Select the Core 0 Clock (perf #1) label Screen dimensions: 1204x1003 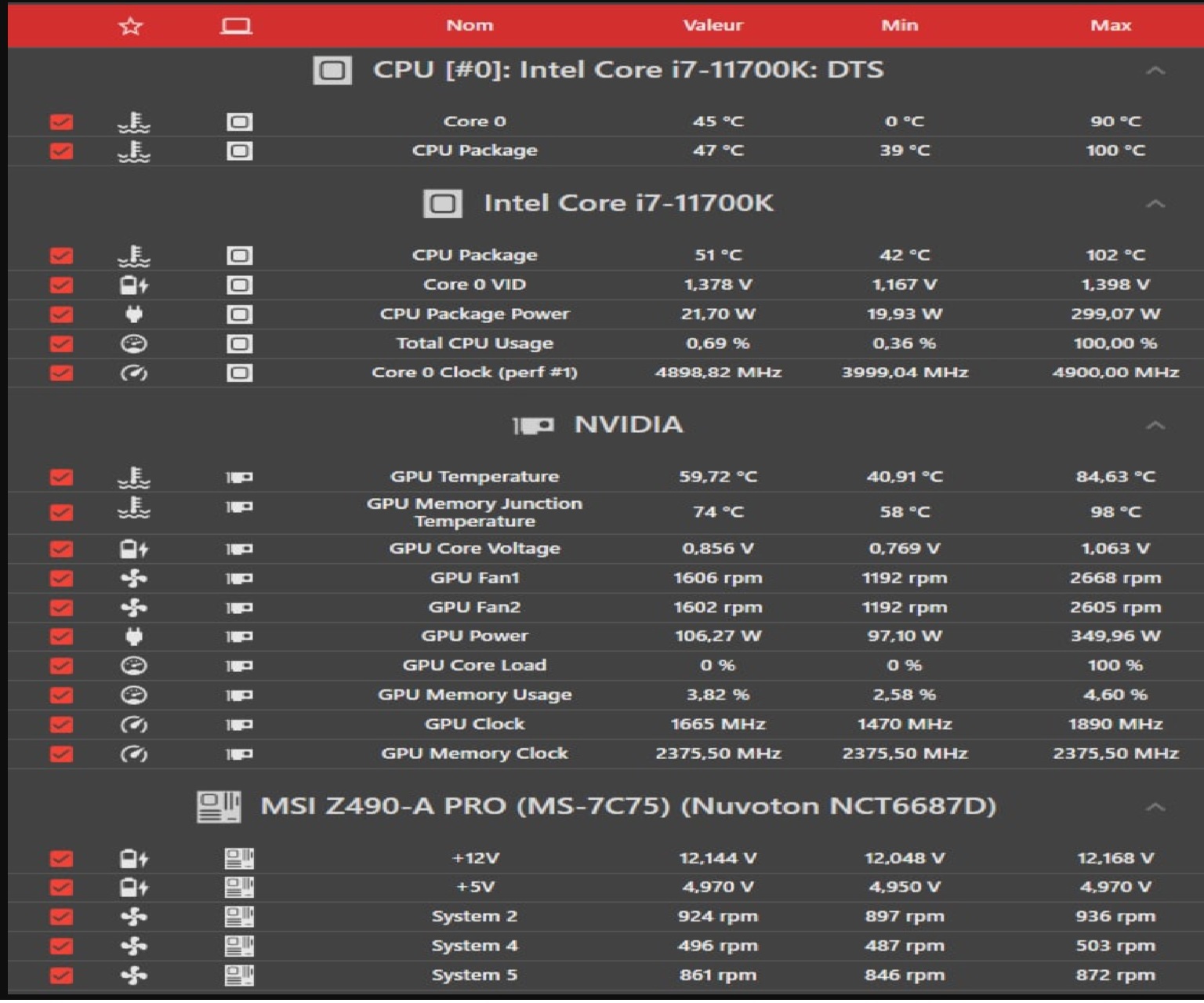pos(474,372)
